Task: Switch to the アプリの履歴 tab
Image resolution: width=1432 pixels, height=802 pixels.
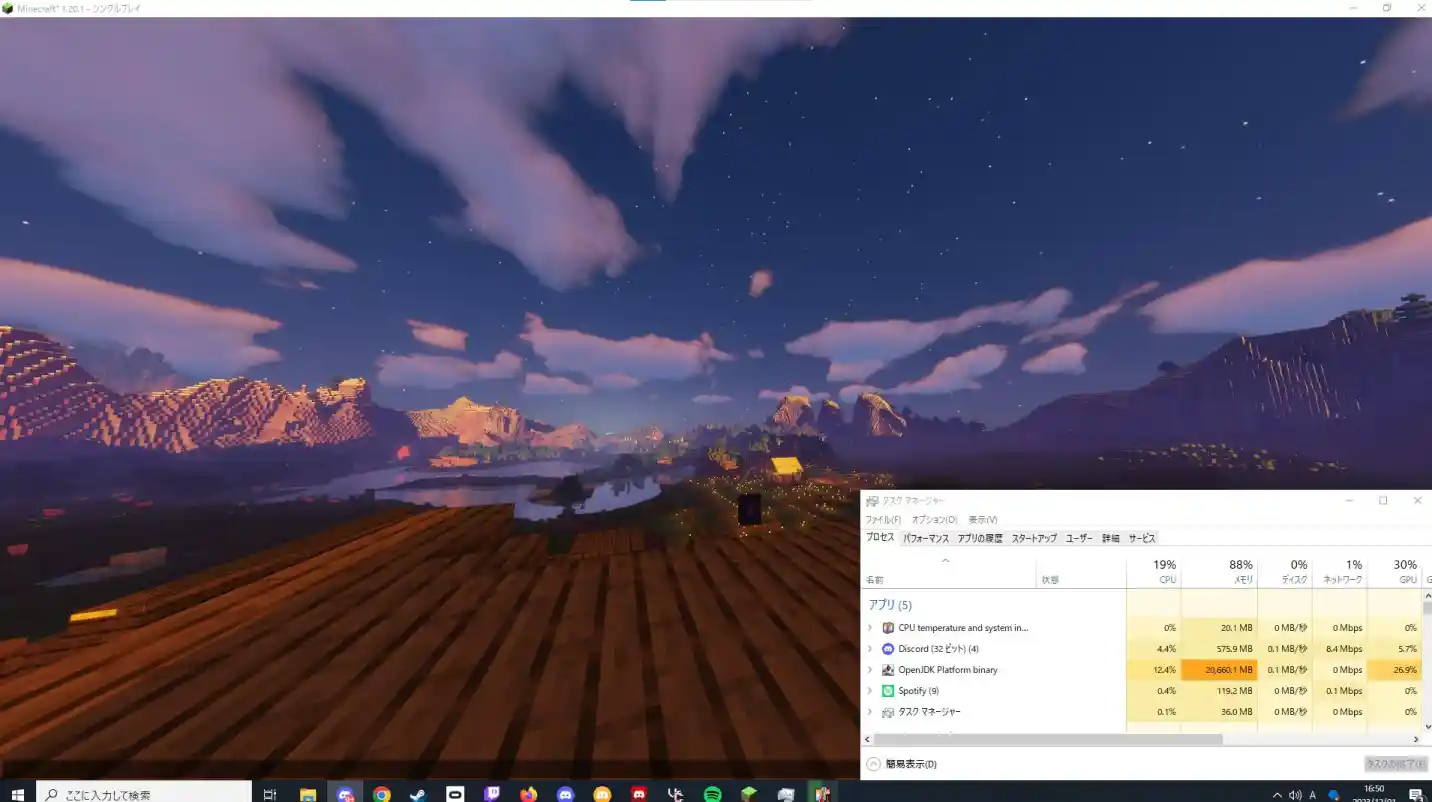Action: pyautogui.click(x=980, y=538)
